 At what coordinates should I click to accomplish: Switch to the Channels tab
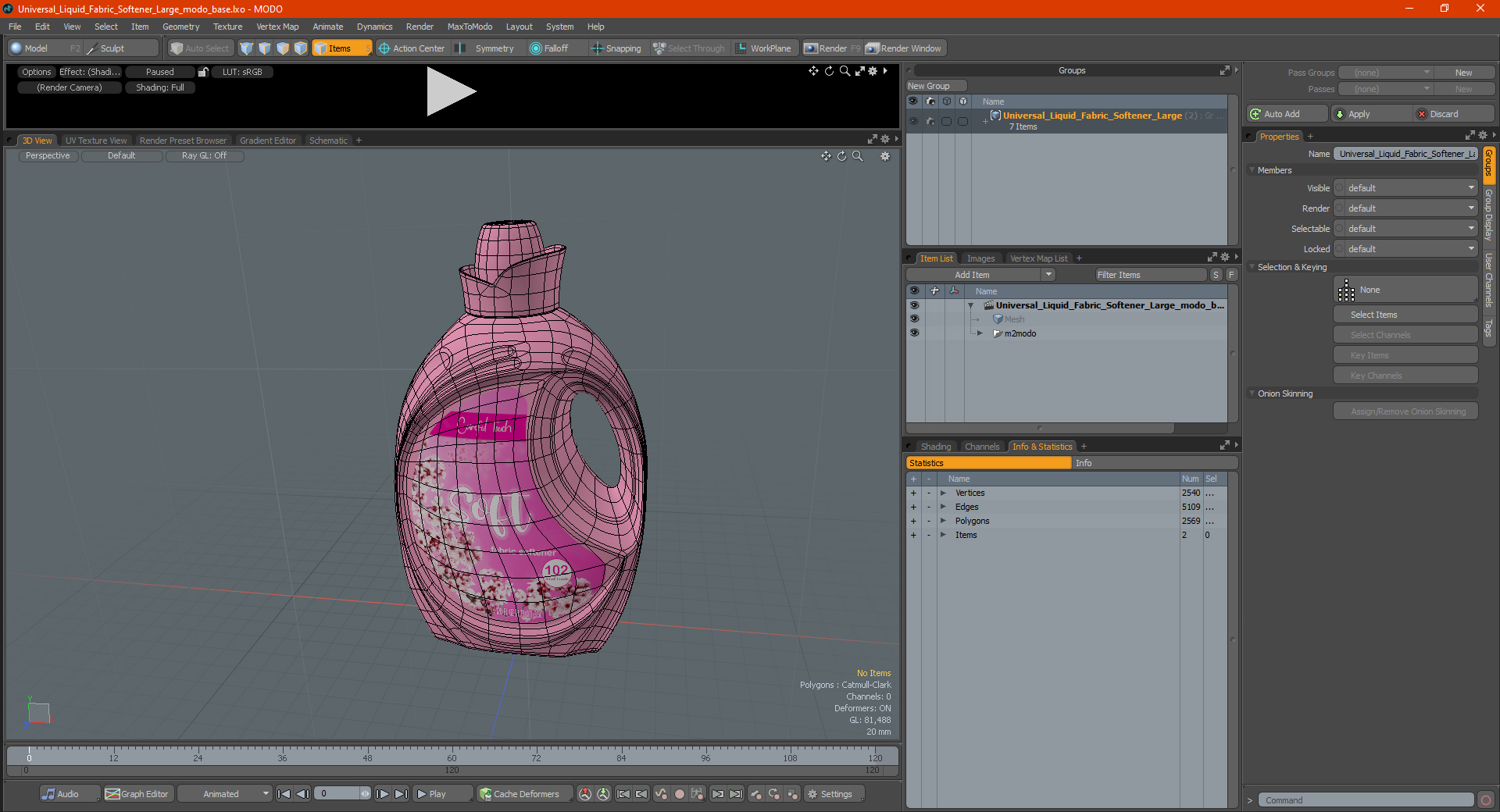coord(982,447)
